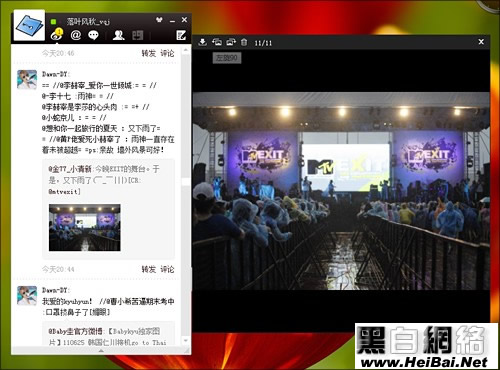Open the green online status indicator dropdown

pos(53,22)
